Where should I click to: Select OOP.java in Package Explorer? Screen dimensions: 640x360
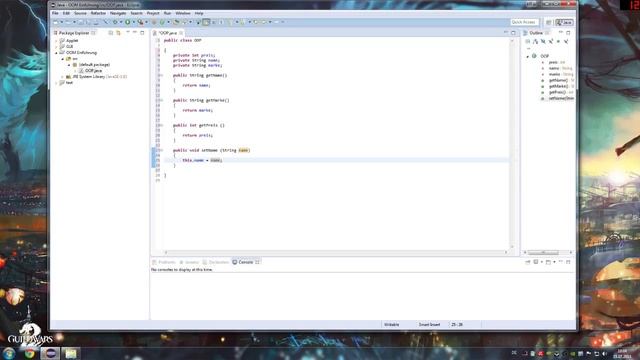[93, 71]
